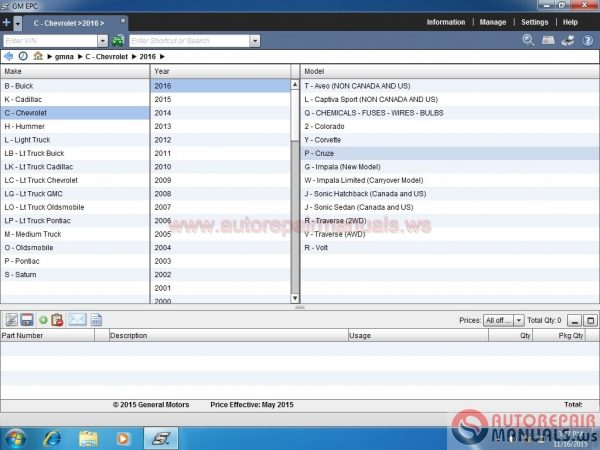Click 2016 in the breadcrumb
This screenshot has width=600, height=450.
click(x=147, y=57)
